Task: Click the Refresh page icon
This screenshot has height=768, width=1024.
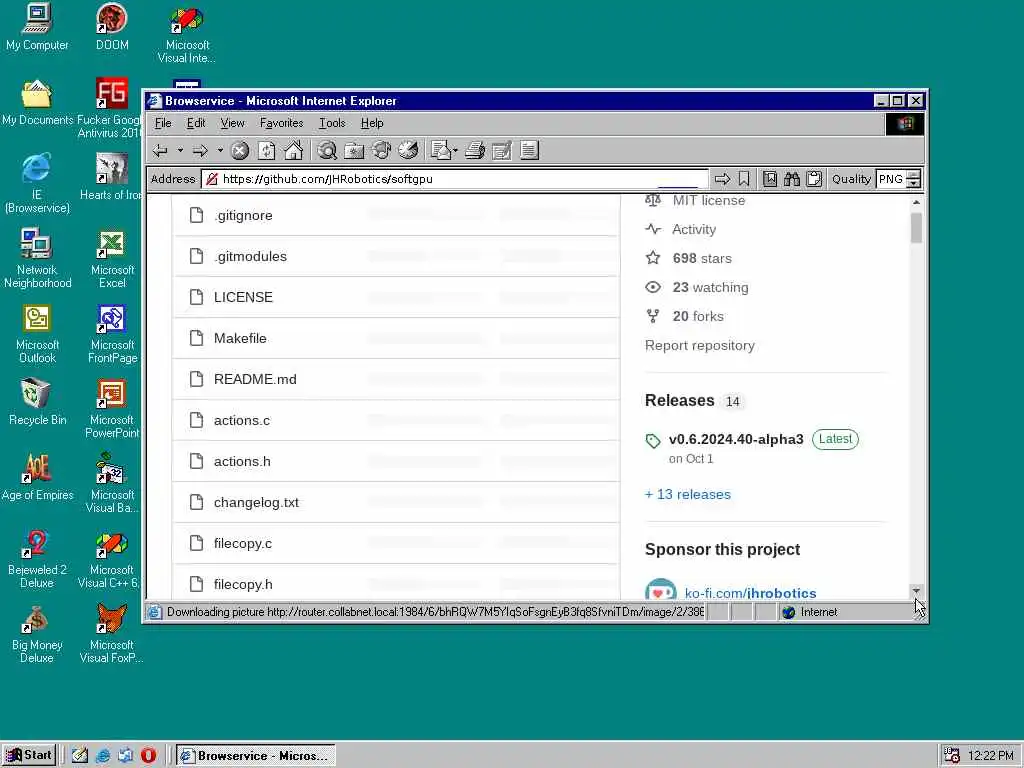Action: [x=266, y=151]
